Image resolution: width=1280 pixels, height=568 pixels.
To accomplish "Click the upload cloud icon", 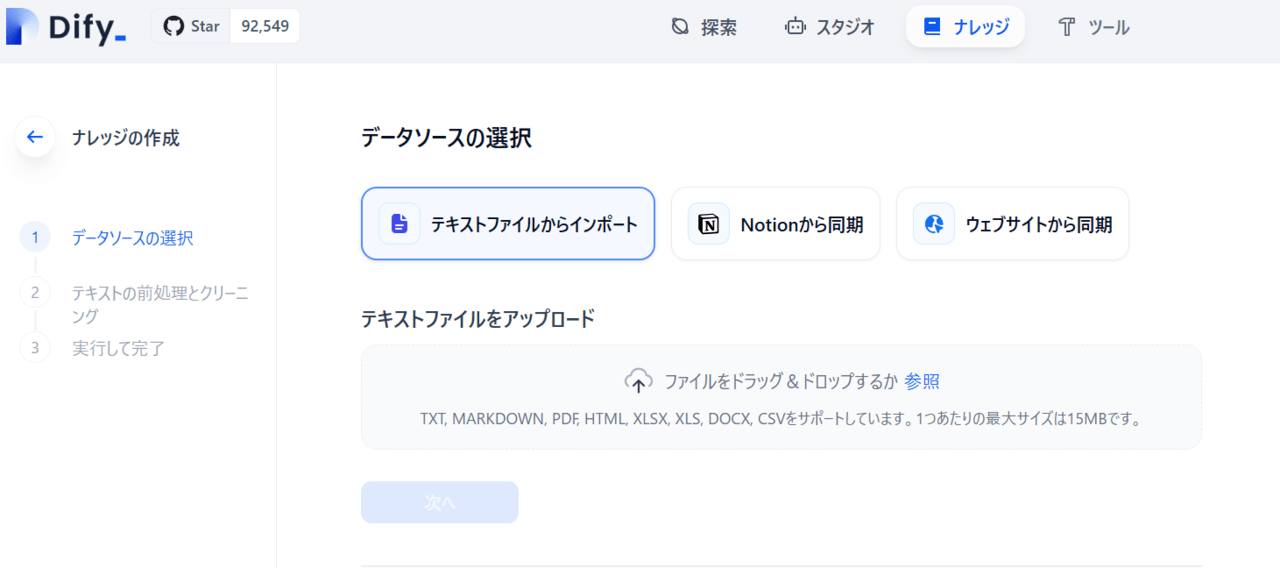I will (x=638, y=381).
